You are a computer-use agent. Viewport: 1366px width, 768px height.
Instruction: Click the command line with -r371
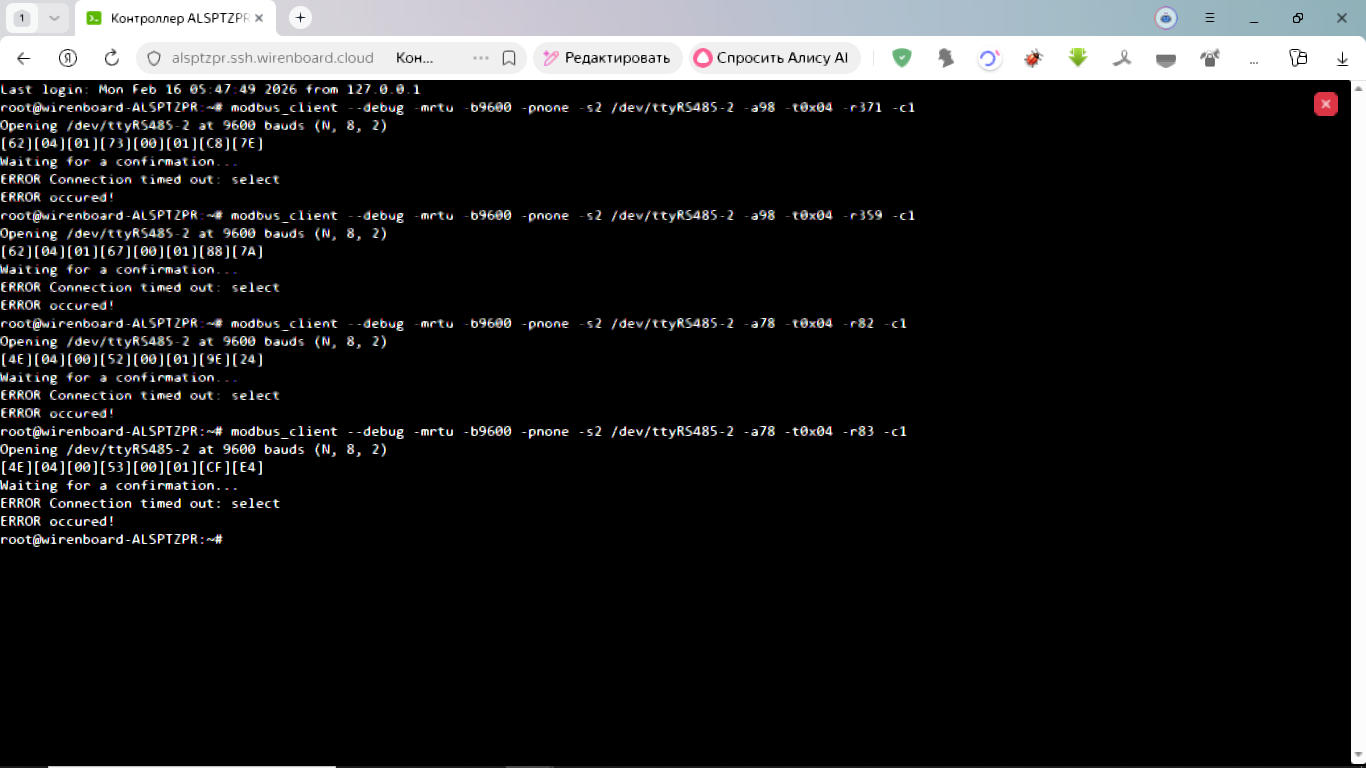click(x=458, y=107)
